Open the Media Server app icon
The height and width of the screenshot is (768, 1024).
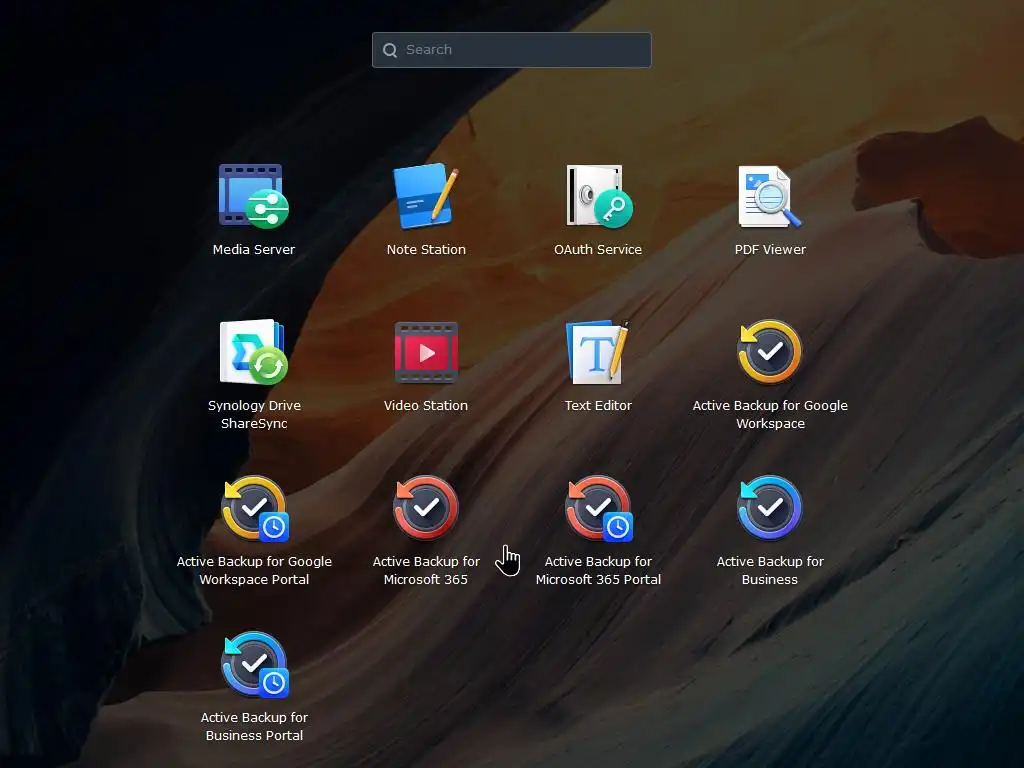253,196
